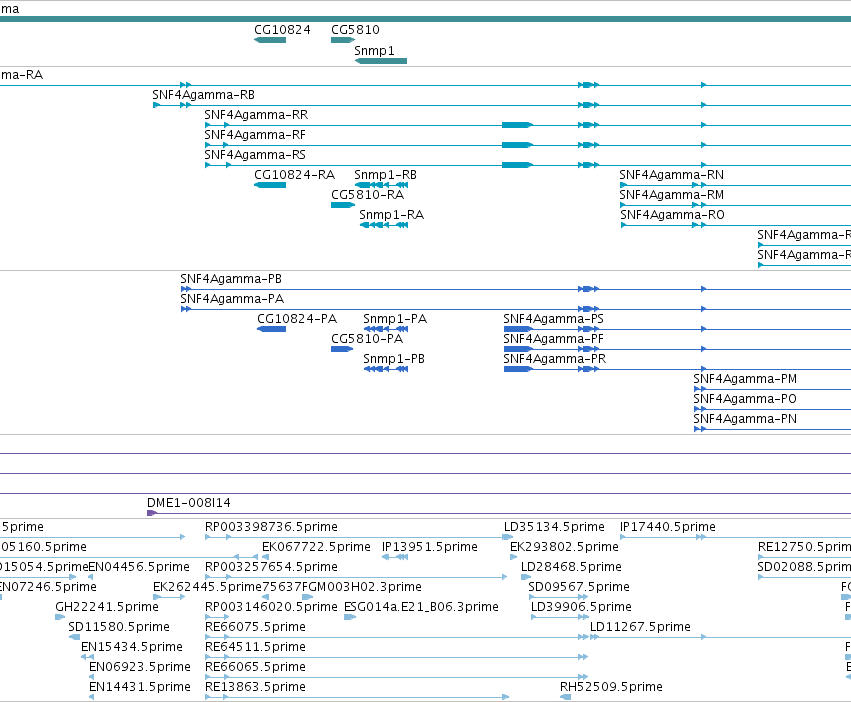Click EST label EK293802.5prime

(x=564, y=547)
